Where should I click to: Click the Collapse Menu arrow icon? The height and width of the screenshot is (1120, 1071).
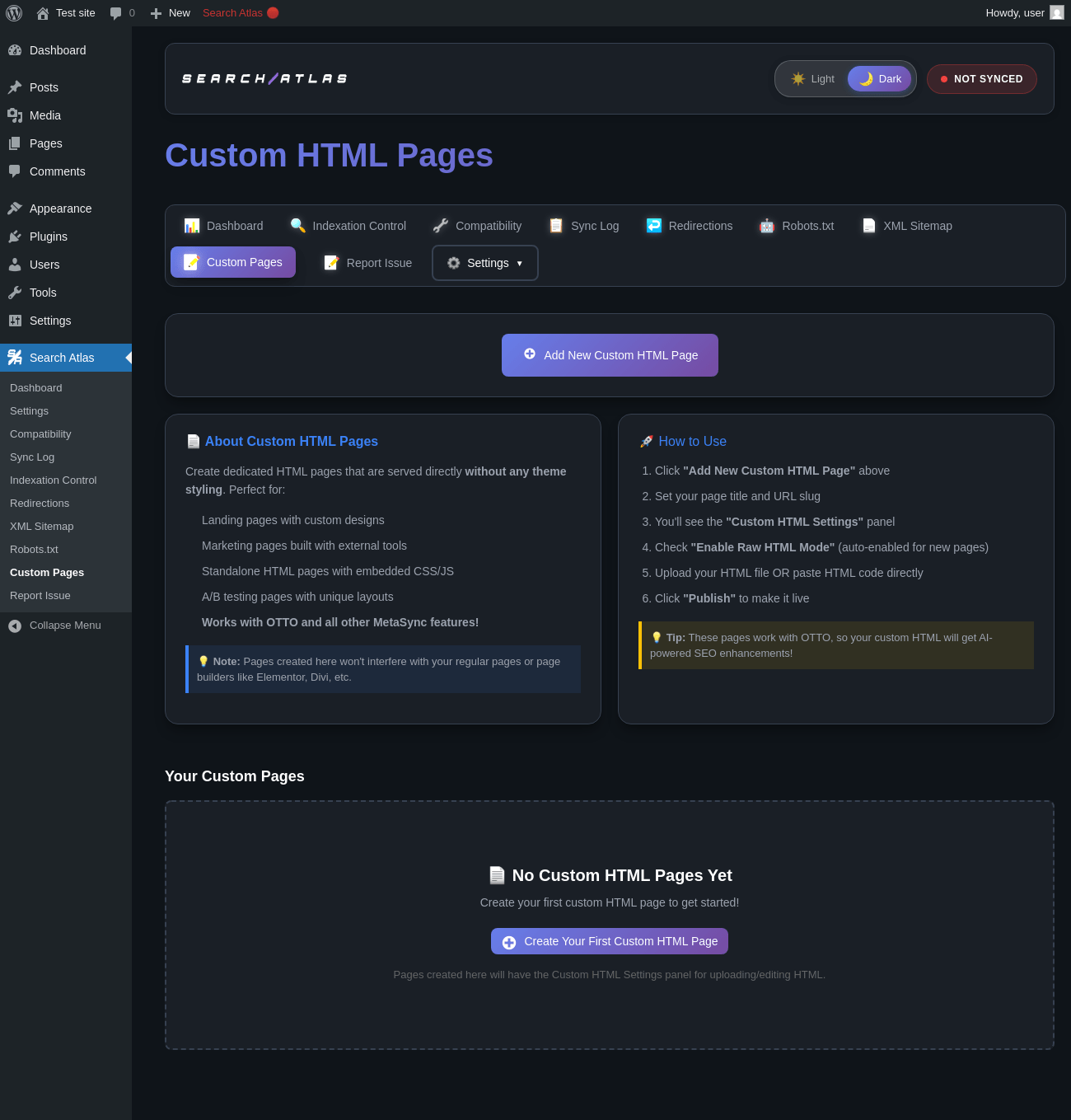click(15, 626)
